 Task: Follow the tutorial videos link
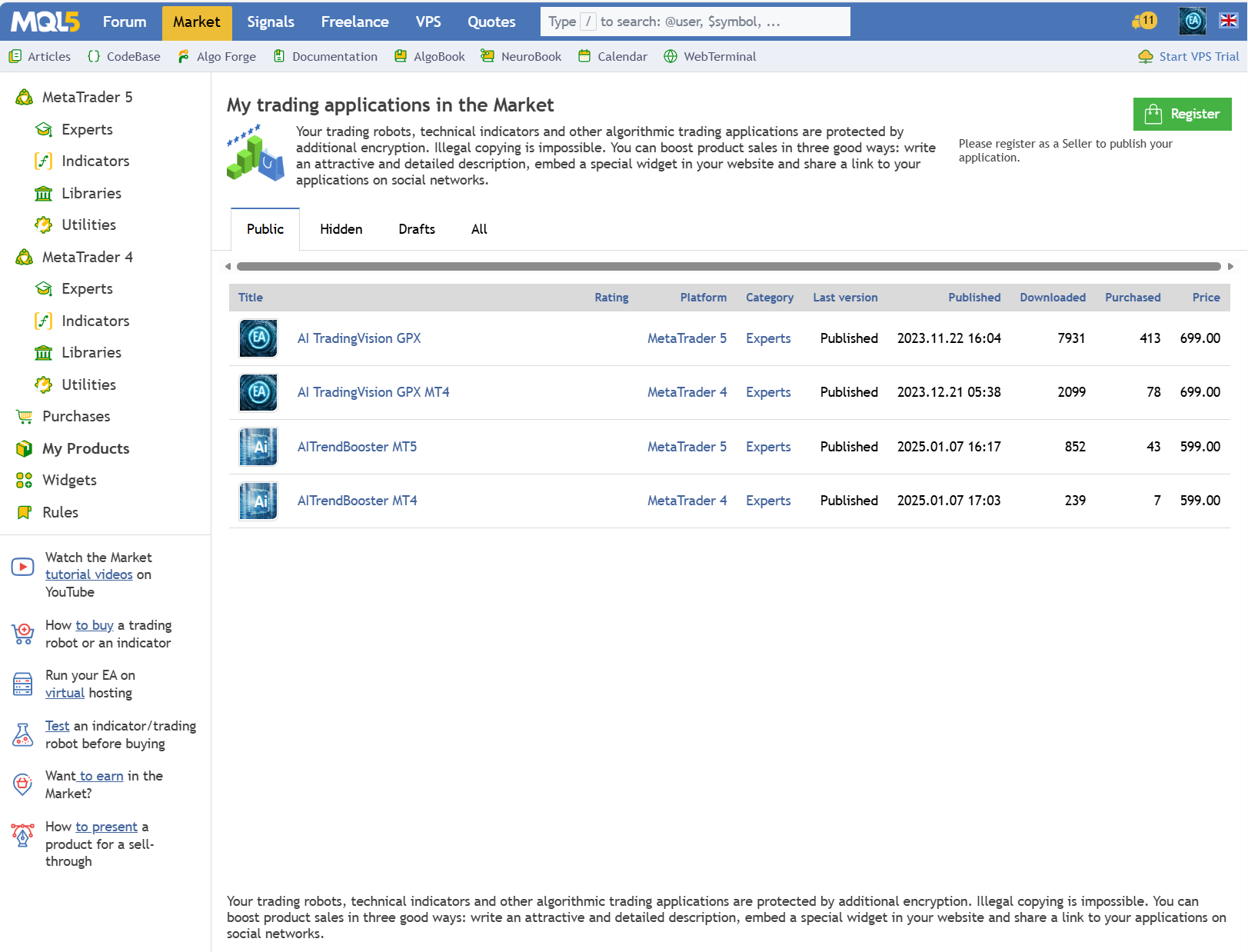click(x=89, y=574)
